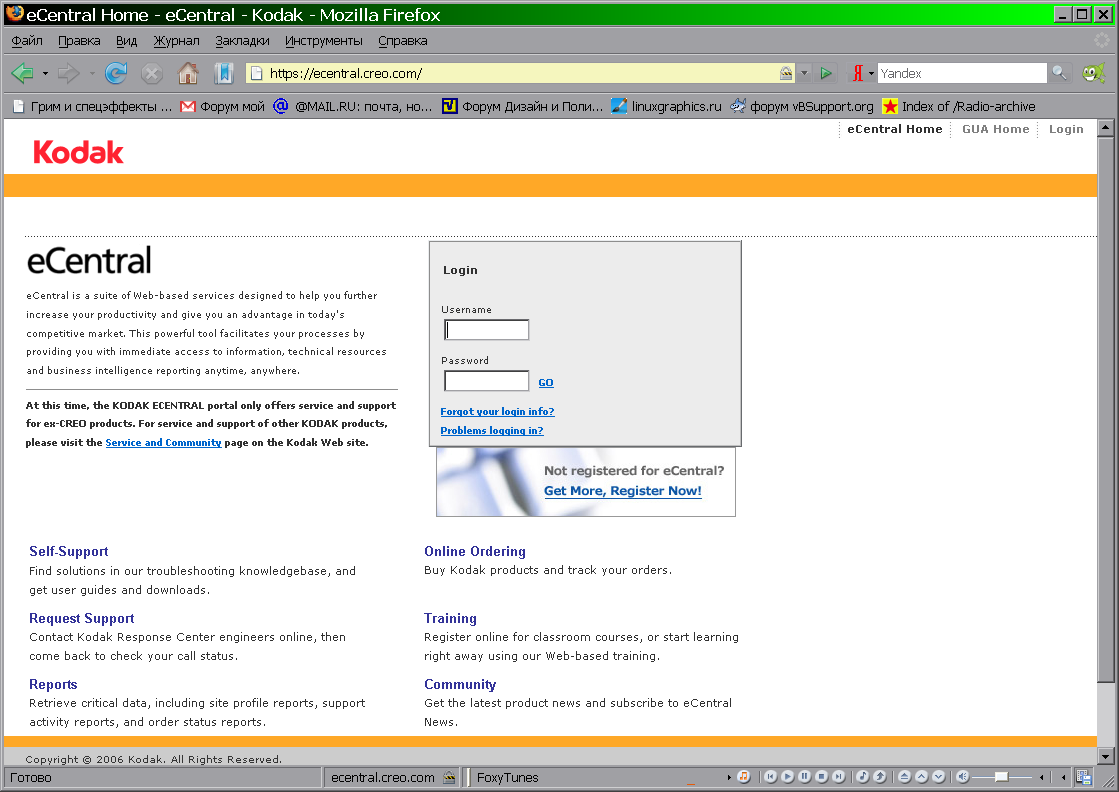Image resolution: width=1119 pixels, height=792 pixels.
Task: Open the Index of /Radio-archive bookmark
Action: coord(958,106)
